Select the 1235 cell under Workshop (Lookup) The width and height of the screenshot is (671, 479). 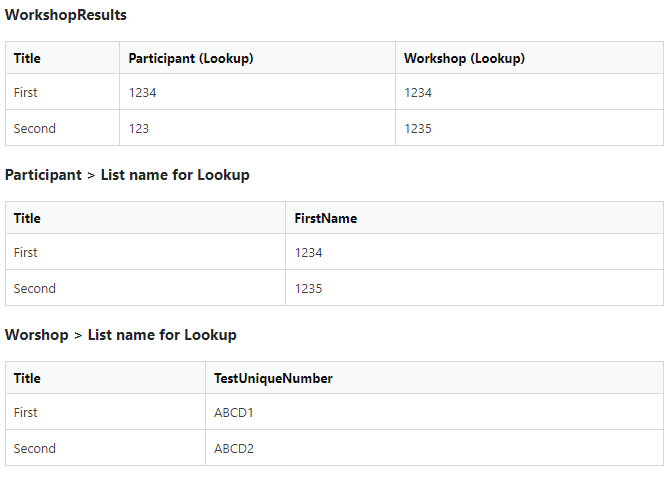[x=418, y=128]
